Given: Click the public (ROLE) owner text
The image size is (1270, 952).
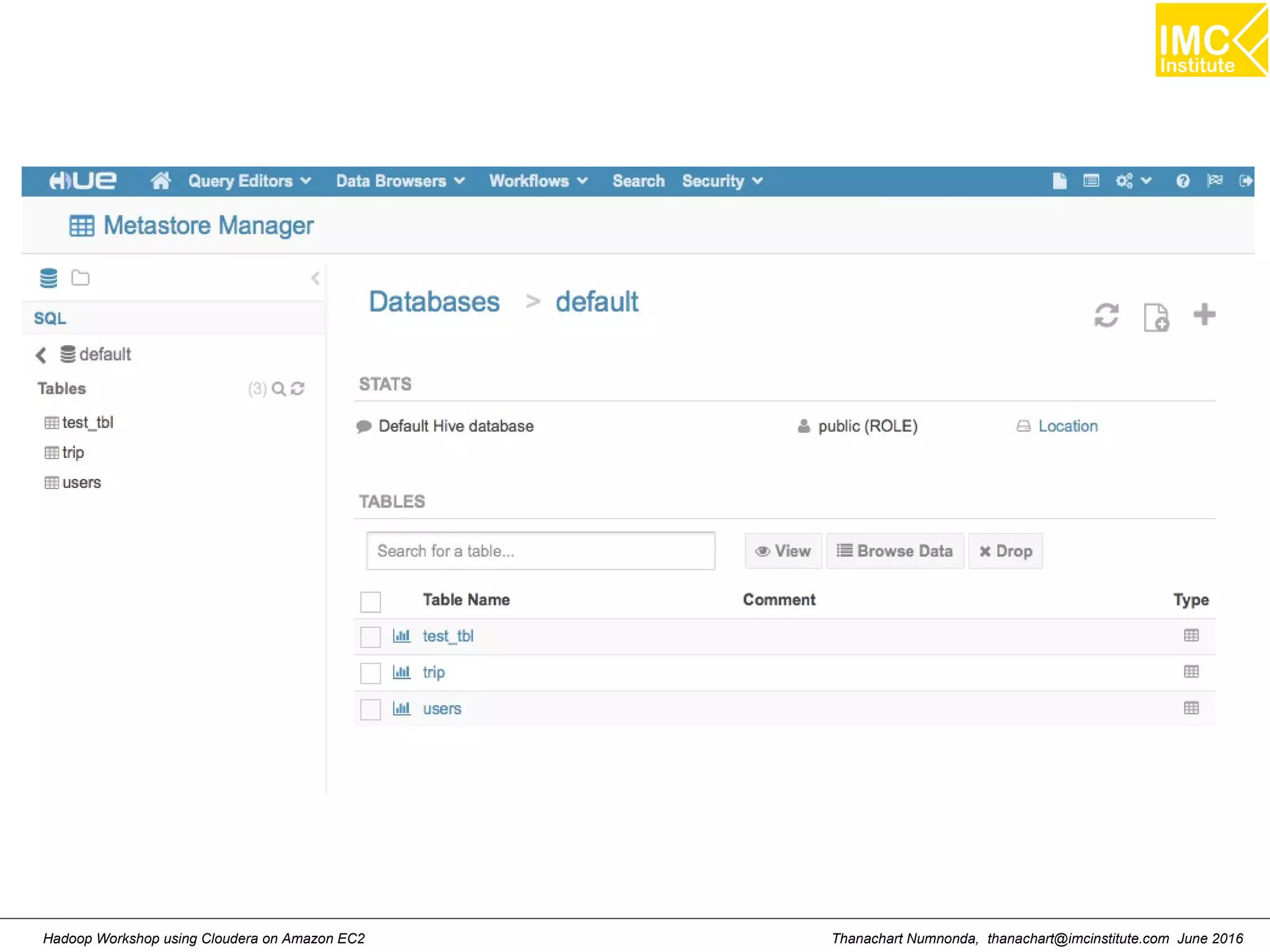Looking at the screenshot, I should [868, 426].
